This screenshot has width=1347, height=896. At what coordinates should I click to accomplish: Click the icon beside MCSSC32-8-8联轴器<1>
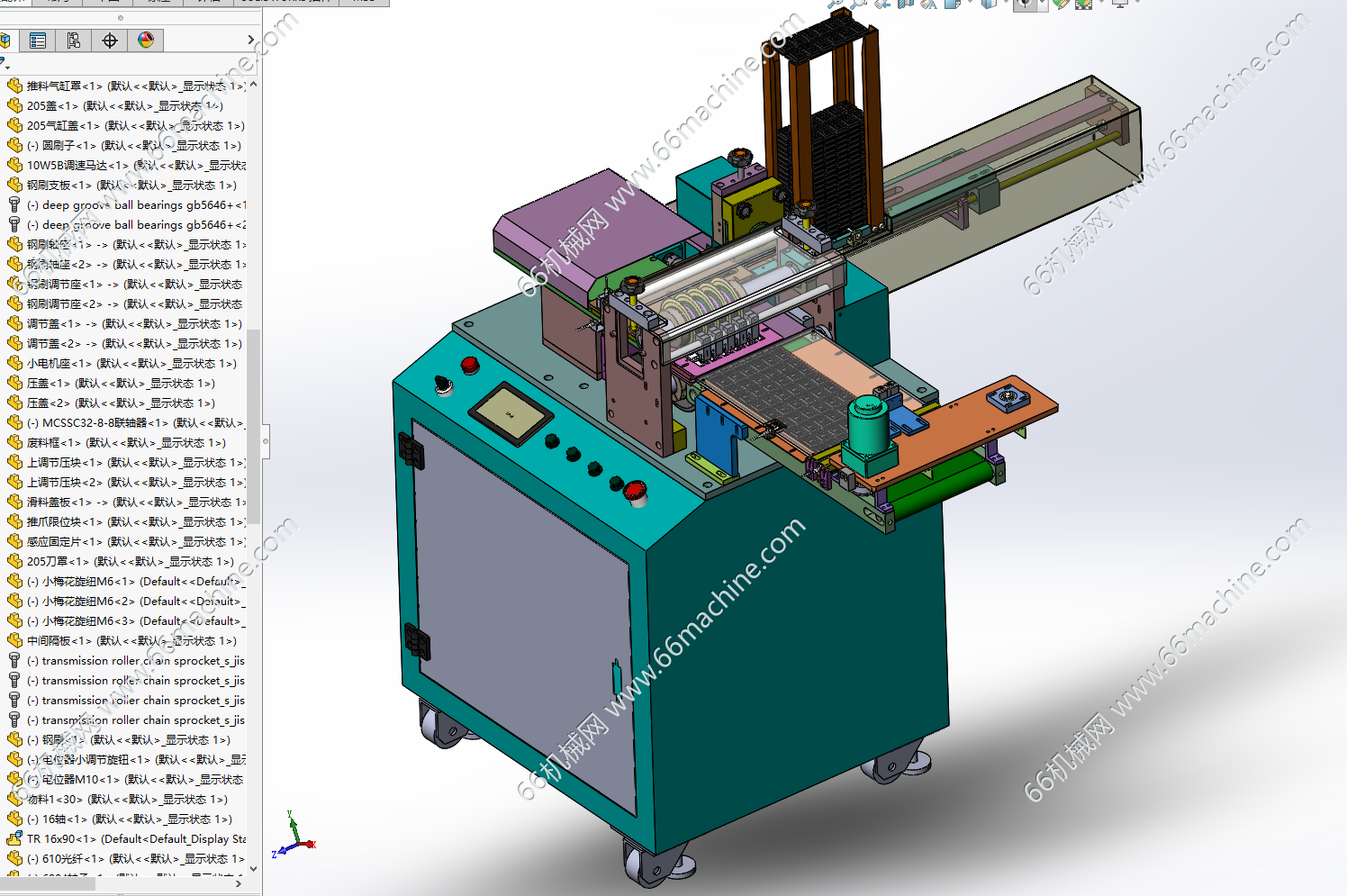click(14, 423)
